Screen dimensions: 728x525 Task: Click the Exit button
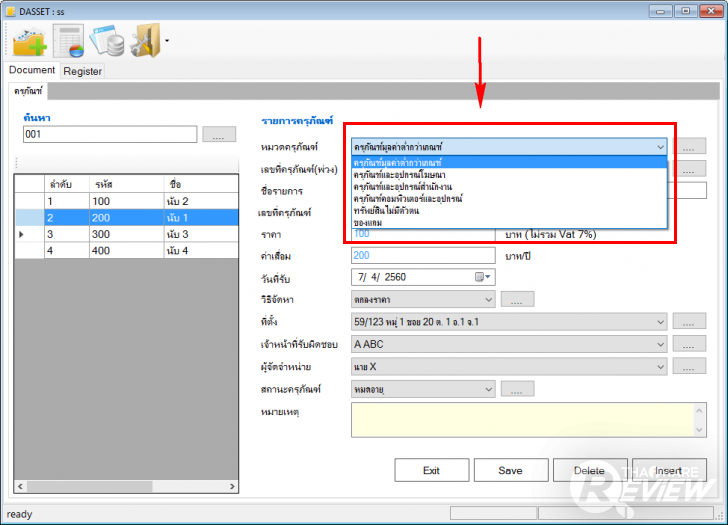(x=431, y=471)
